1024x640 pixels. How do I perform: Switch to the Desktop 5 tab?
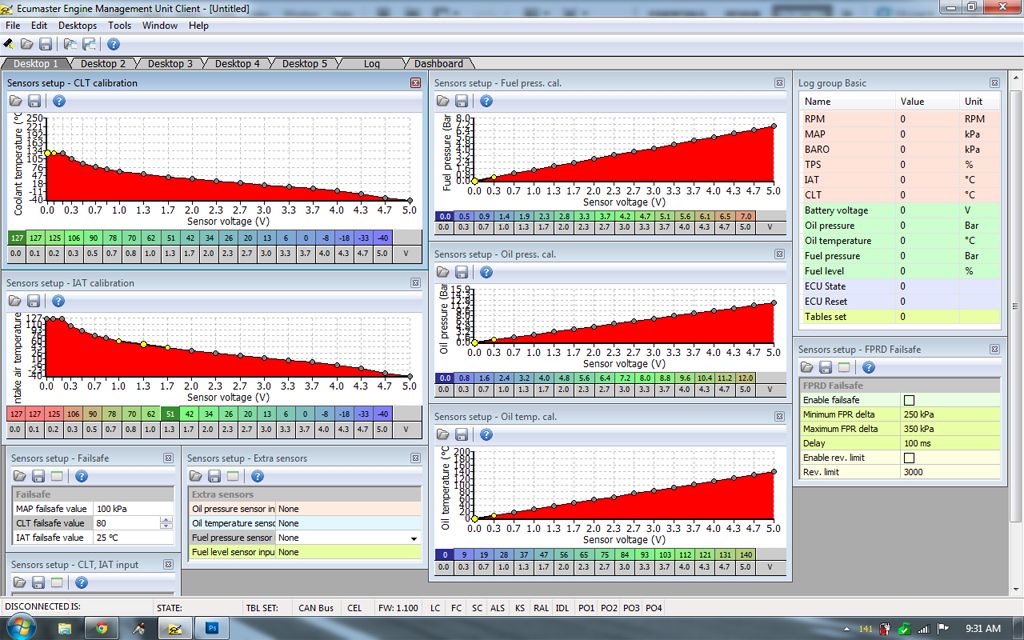pyautogui.click(x=304, y=63)
